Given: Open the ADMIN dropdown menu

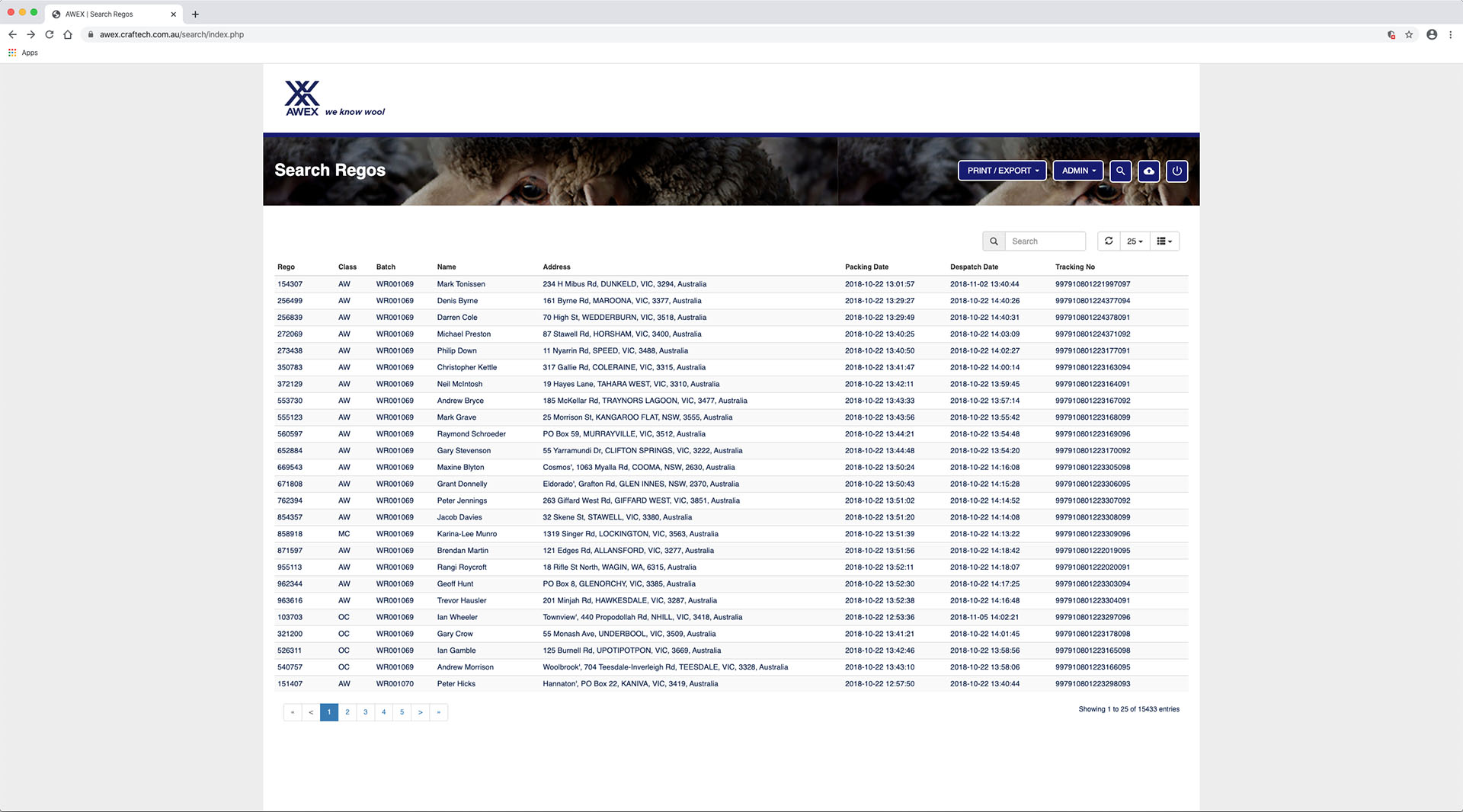Looking at the screenshot, I should coord(1078,171).
